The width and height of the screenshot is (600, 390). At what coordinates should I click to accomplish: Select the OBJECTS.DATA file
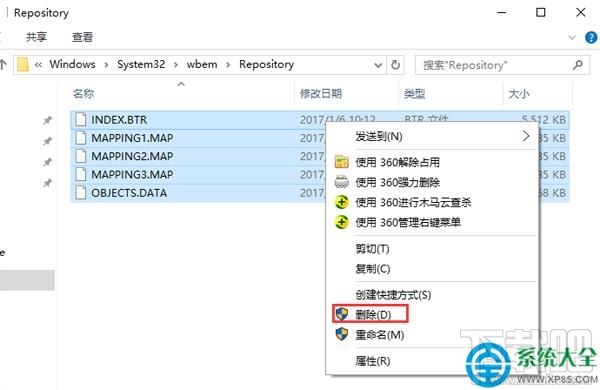[x=129, y=193]
